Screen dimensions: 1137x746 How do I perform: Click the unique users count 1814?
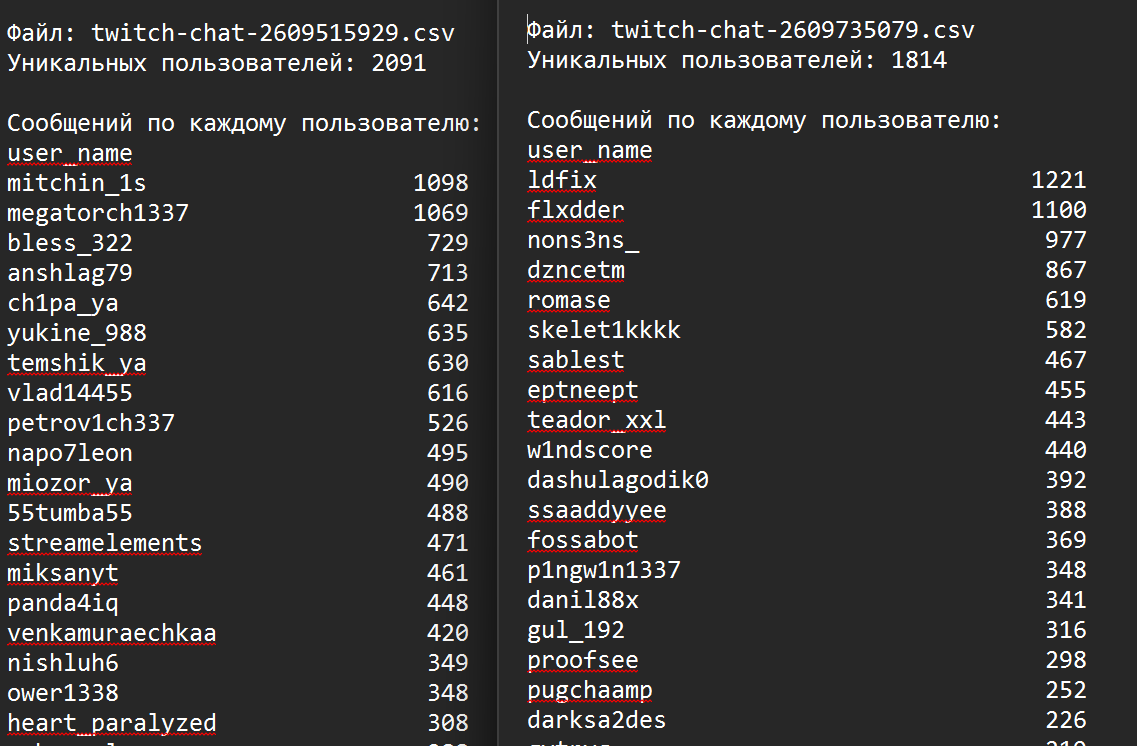918,61
